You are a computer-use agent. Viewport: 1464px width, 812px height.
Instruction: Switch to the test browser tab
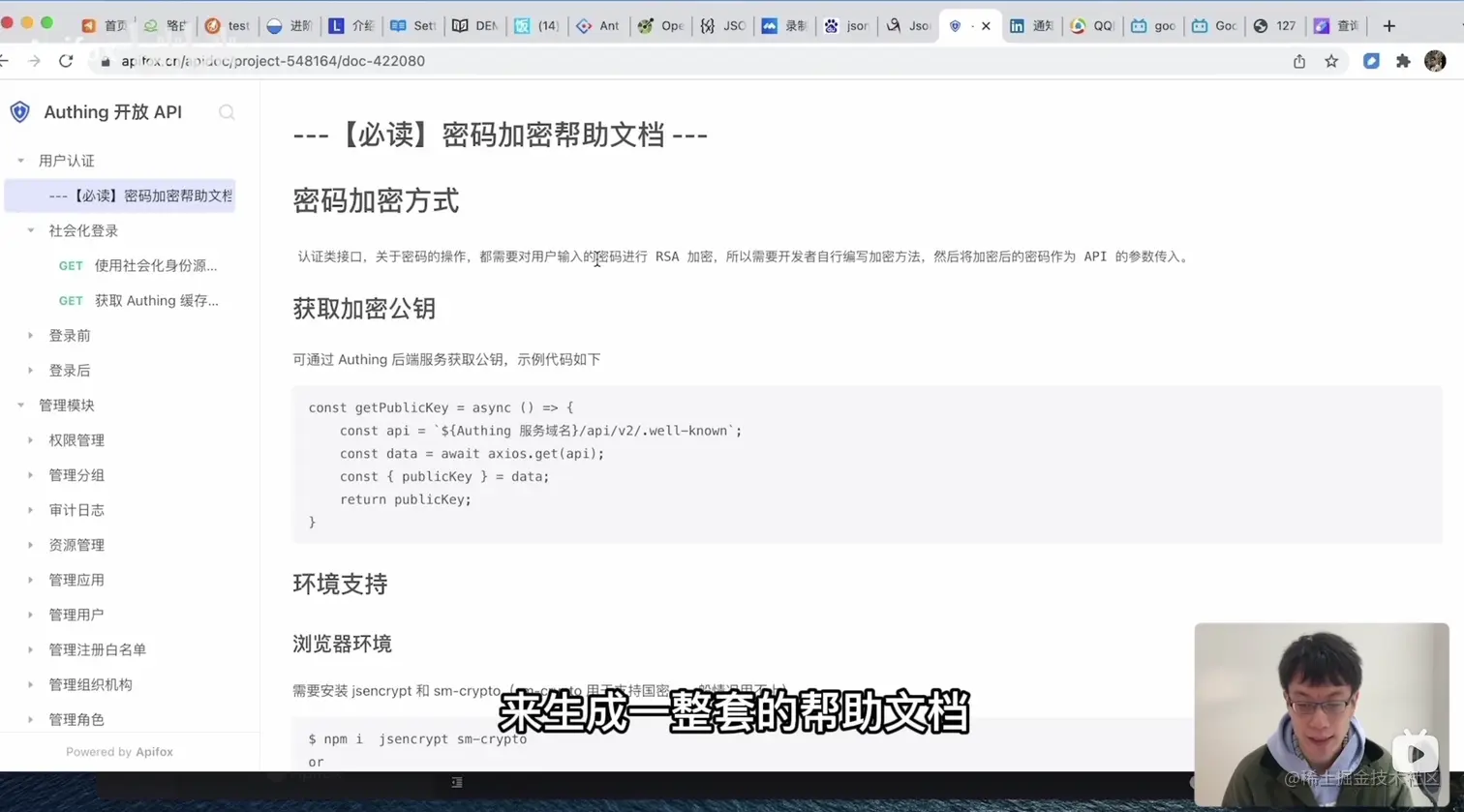(228, 26)
